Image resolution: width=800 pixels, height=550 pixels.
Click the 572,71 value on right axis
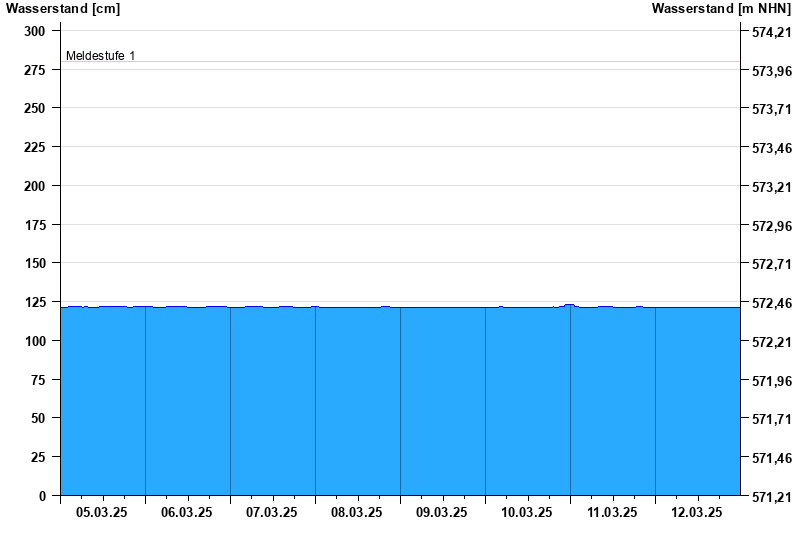click(772, 264)
